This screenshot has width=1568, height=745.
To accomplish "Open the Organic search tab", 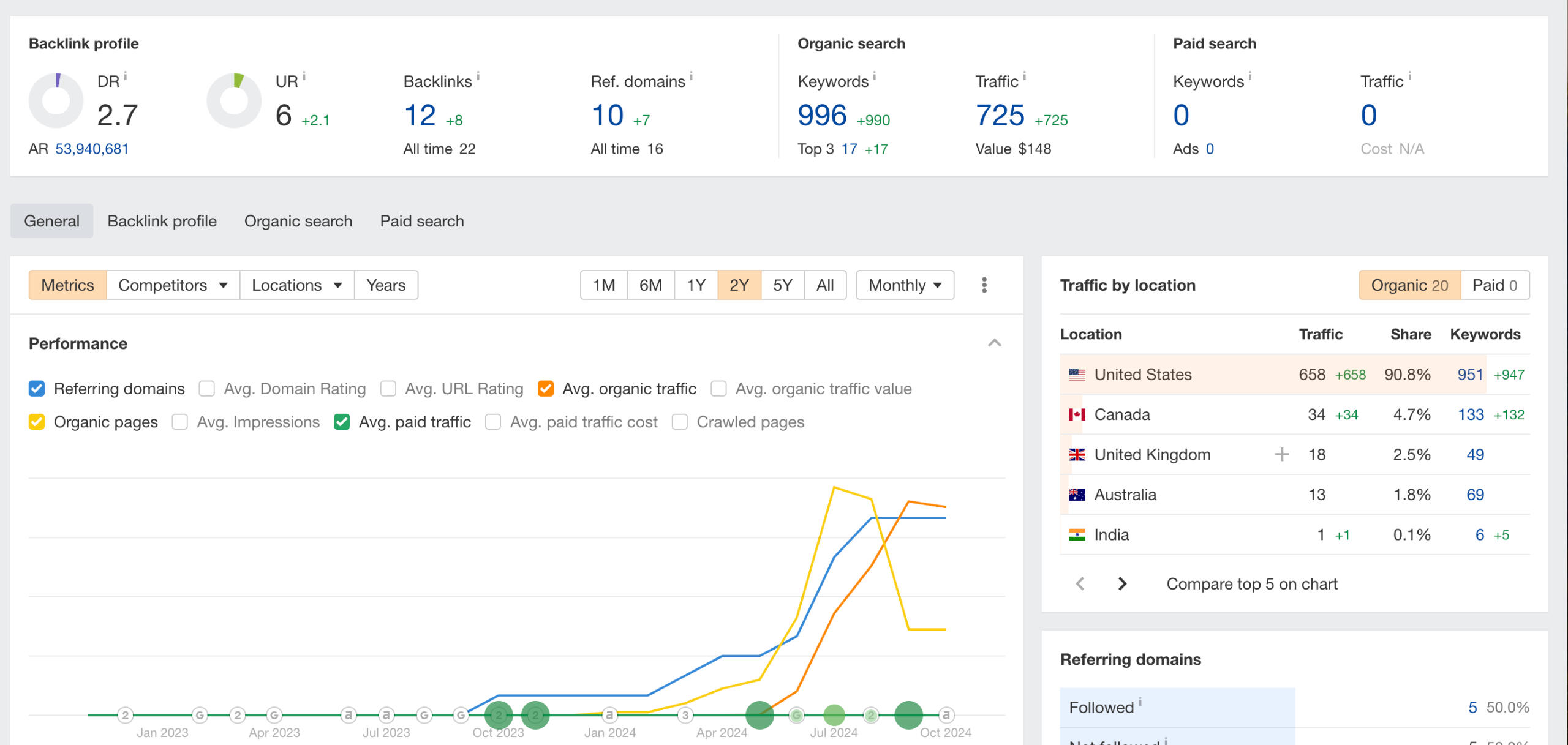I will 298,221.
